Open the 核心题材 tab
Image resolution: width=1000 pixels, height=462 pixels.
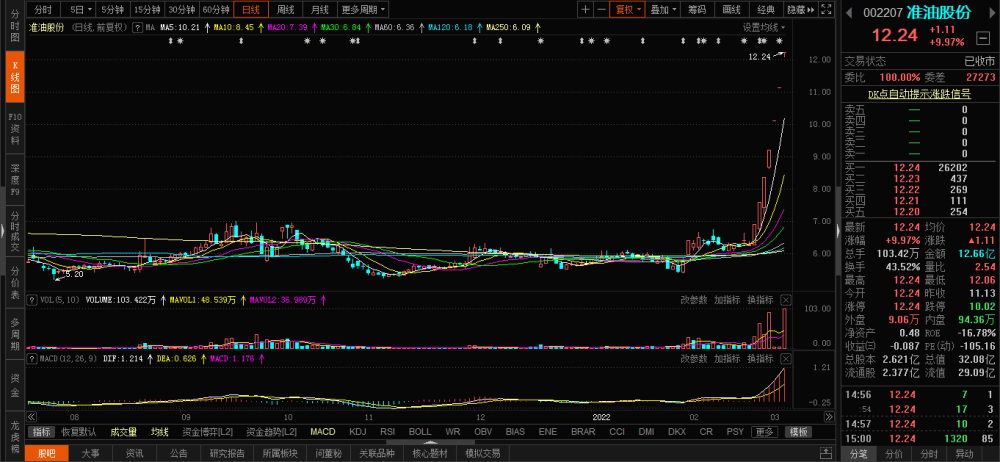pyautogui.click(x=430, y=454)
